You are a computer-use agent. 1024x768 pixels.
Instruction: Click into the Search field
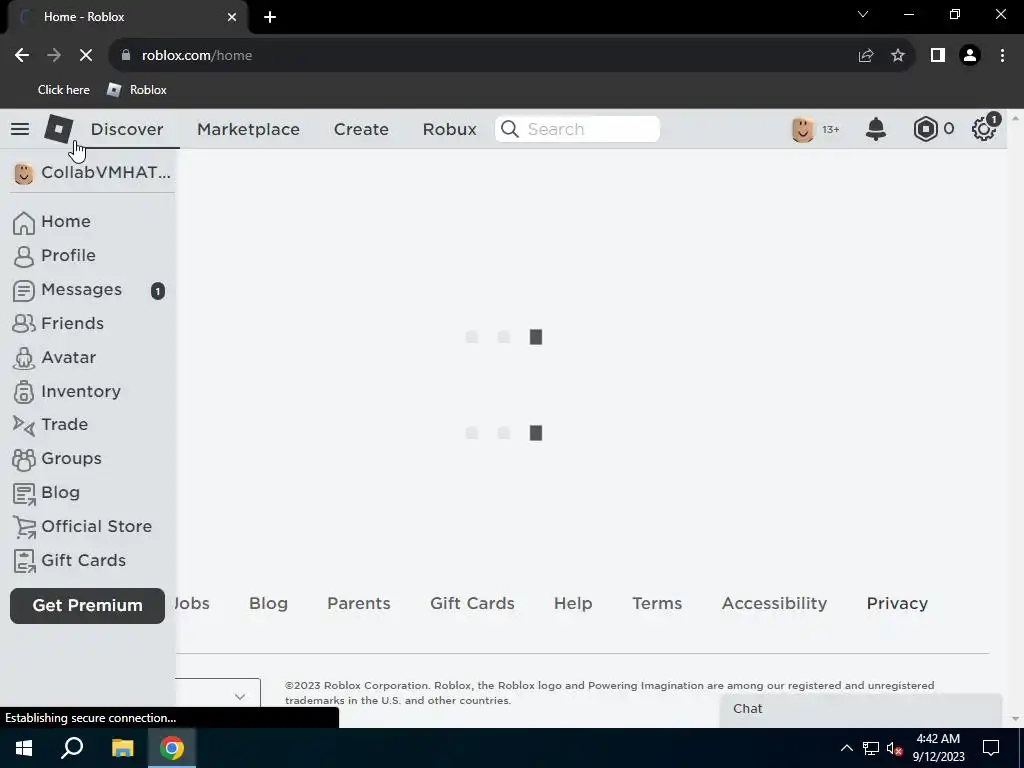tap(577, 129)
